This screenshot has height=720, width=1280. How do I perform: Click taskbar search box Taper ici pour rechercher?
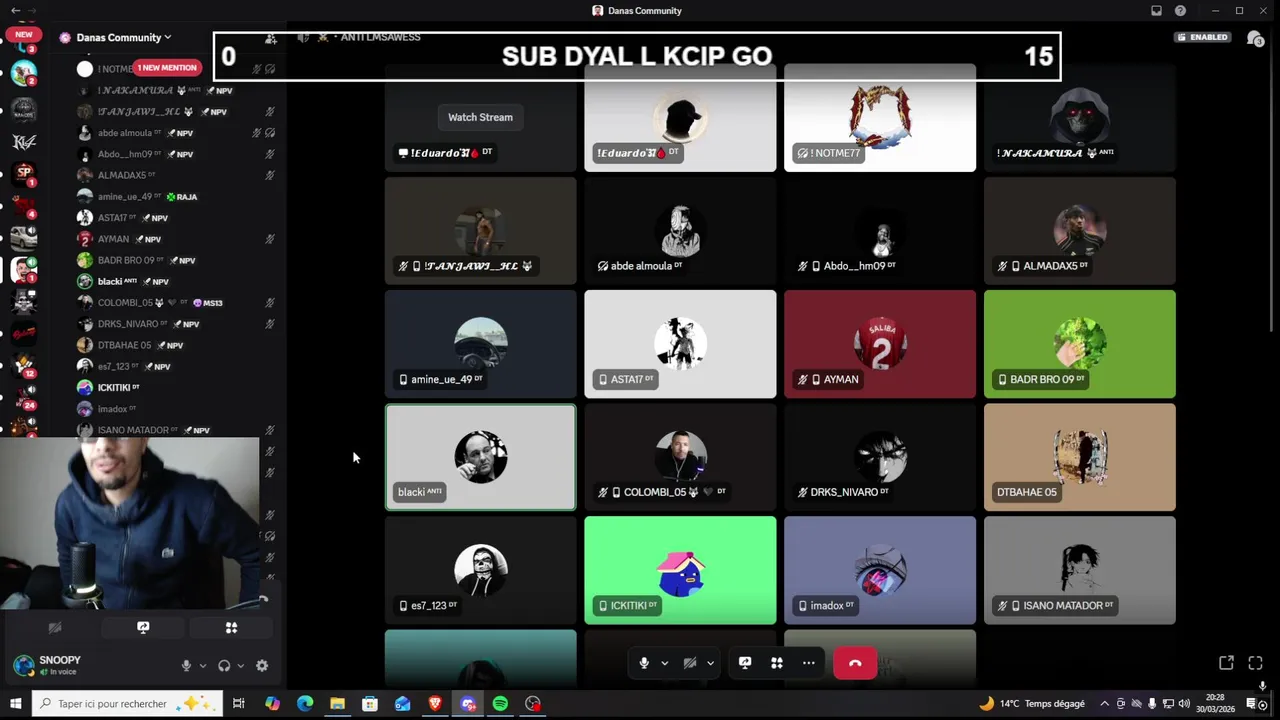(x=127, y=704)
